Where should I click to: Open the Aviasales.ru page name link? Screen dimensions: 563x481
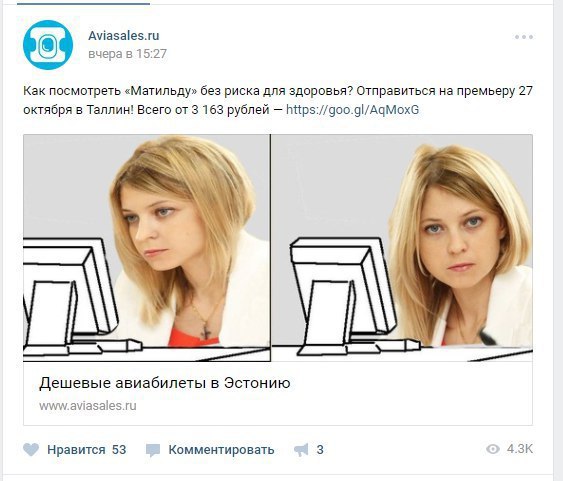pyautogui.click(x=124, y=36)
